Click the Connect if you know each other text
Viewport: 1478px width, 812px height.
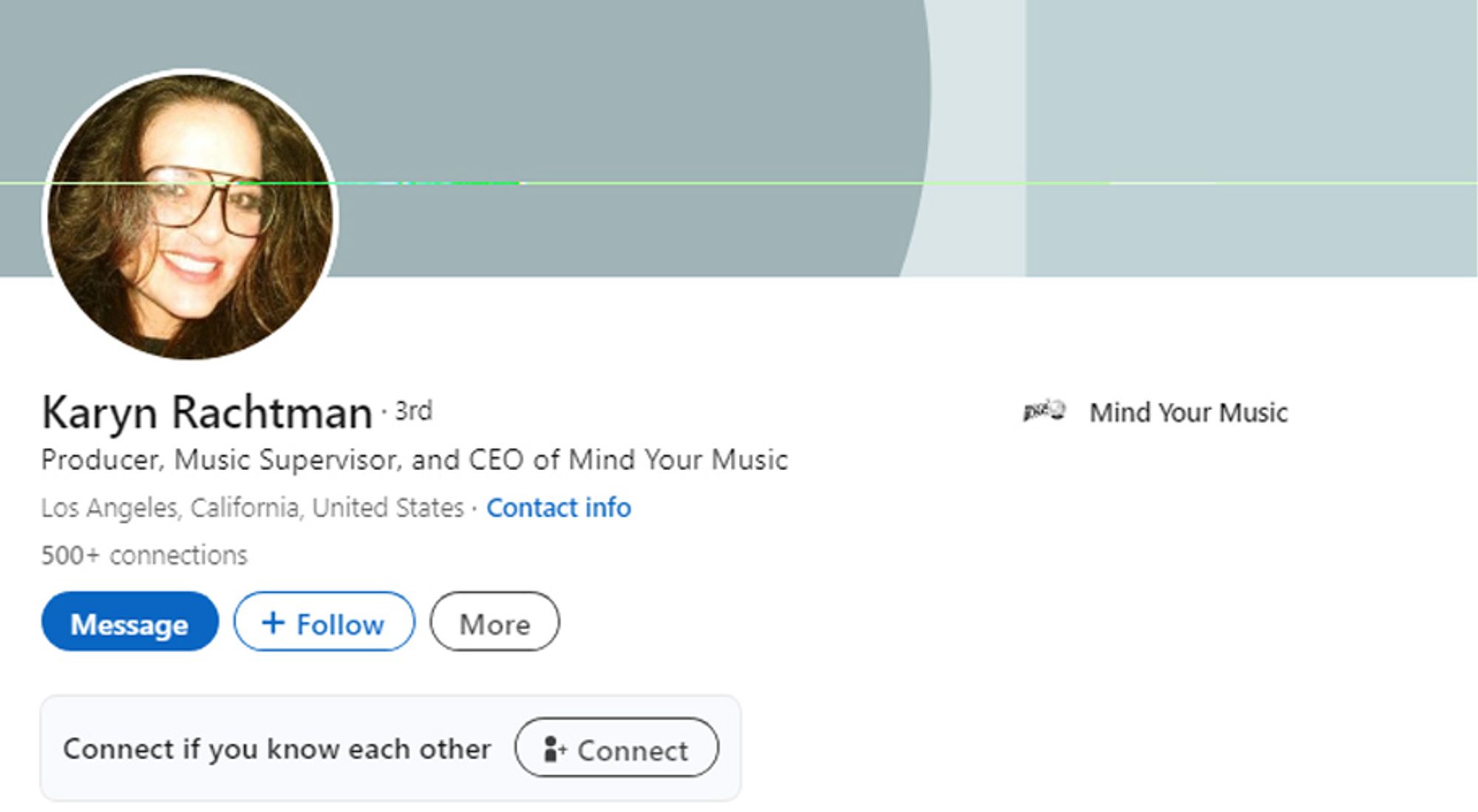click(x=277, y=748)
